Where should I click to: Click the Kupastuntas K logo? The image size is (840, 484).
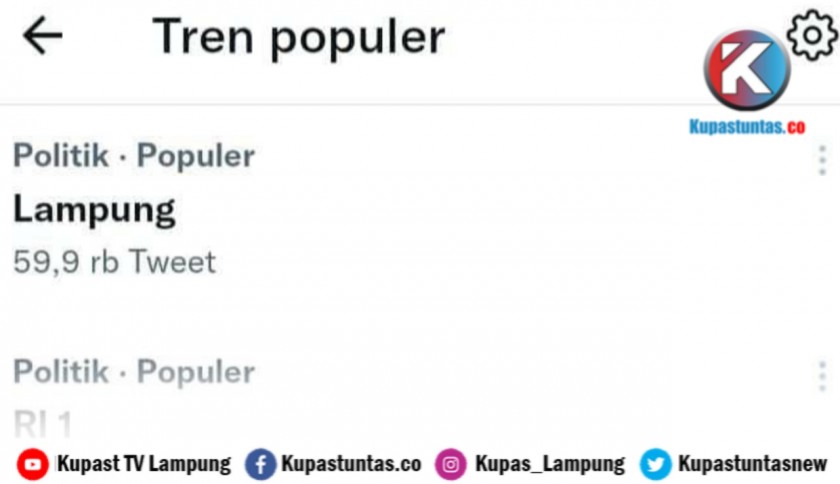click(746, 70)
